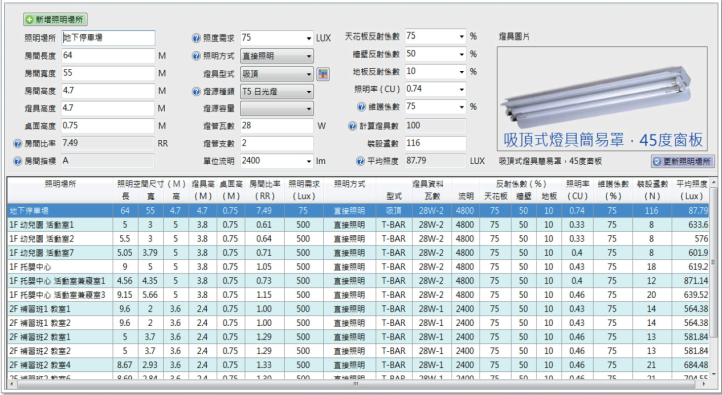Click the 房間高度 input field
The height and width of the screenshot is (395, 722).
click(x=108, y=91)
